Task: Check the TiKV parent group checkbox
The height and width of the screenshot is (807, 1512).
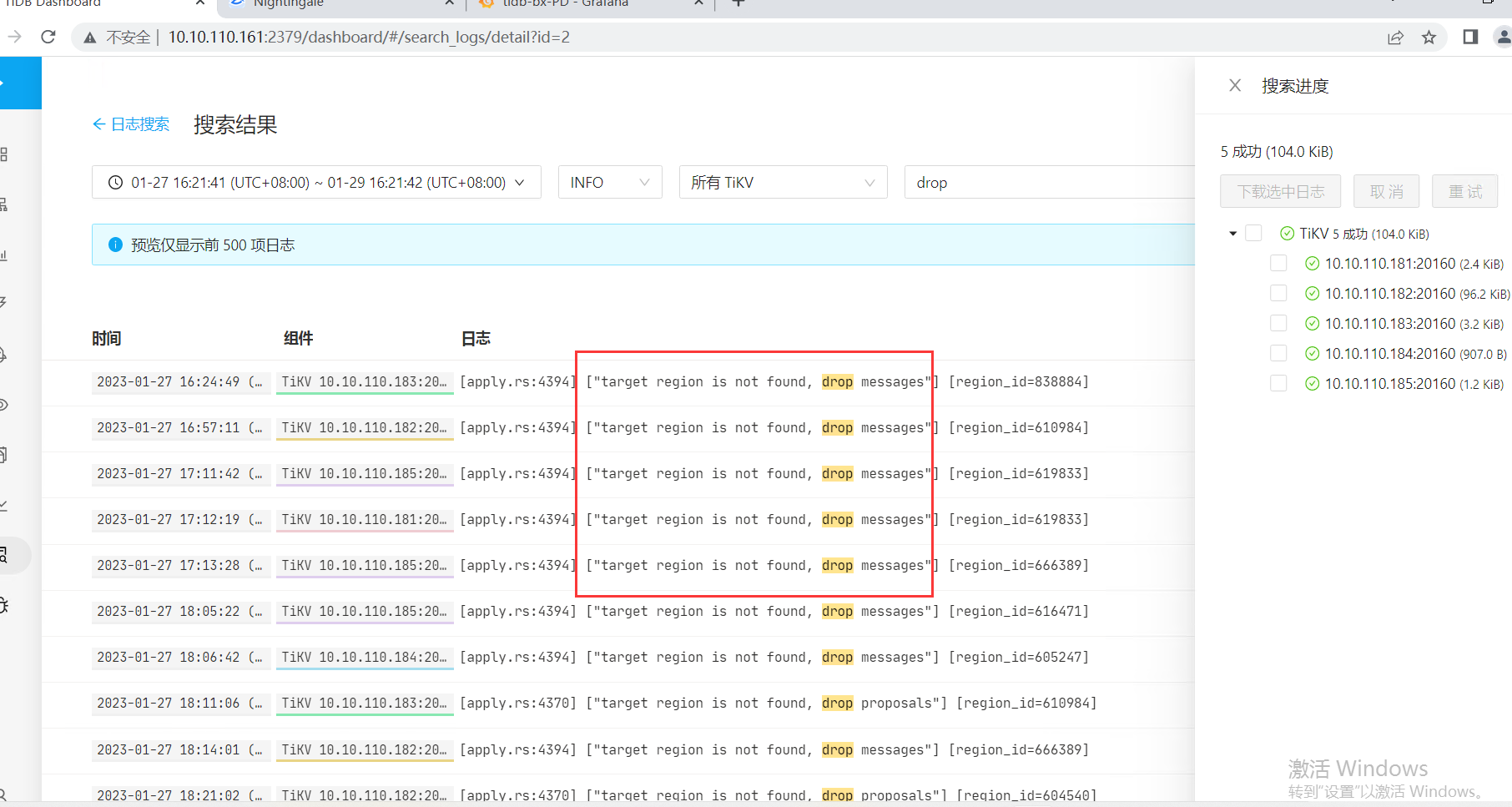Action: pyautogui.click(x=1253, y=234)
